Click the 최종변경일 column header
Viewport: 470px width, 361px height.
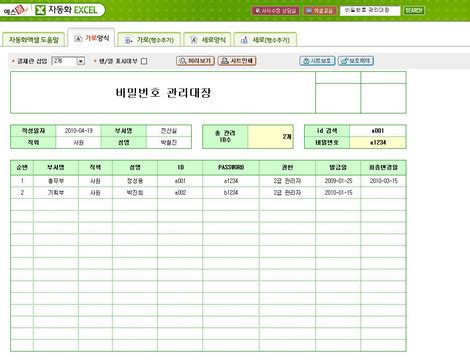click(383, 167)
